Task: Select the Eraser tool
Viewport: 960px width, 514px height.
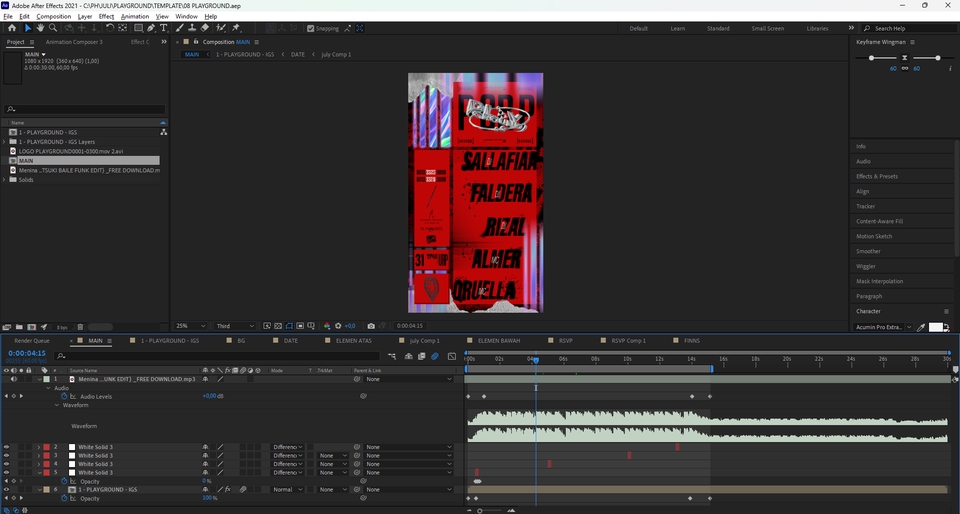Action: (x=204, y=28)
